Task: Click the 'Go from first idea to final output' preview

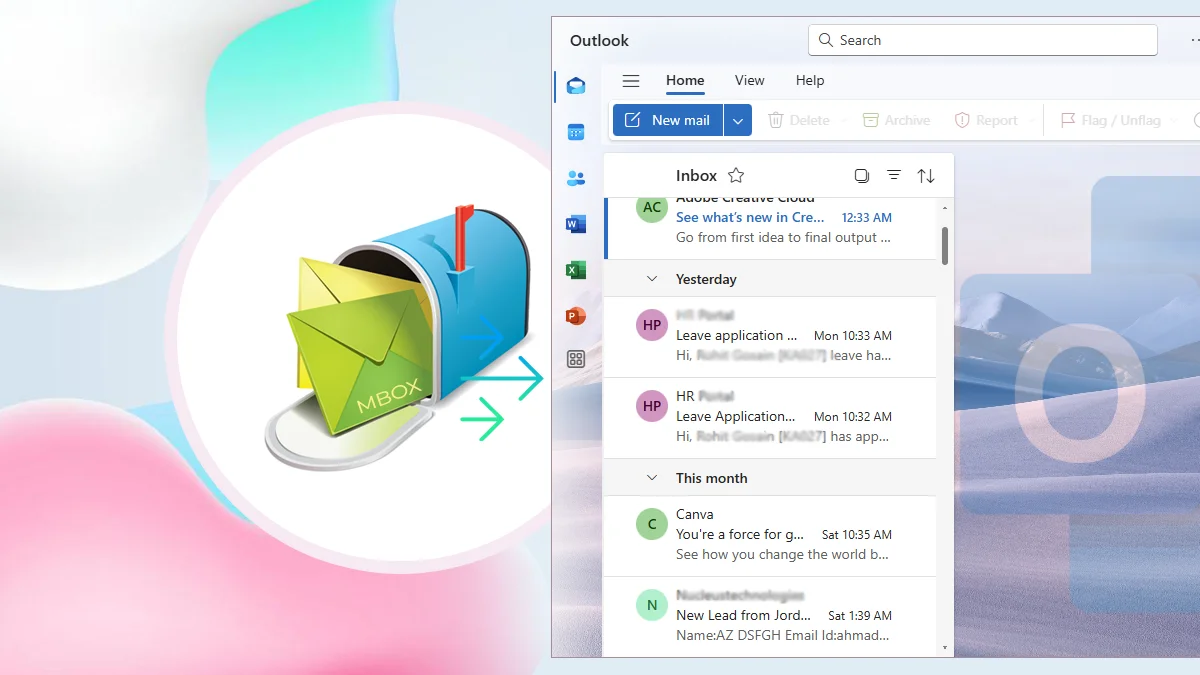Action: [x=783, y=238]
